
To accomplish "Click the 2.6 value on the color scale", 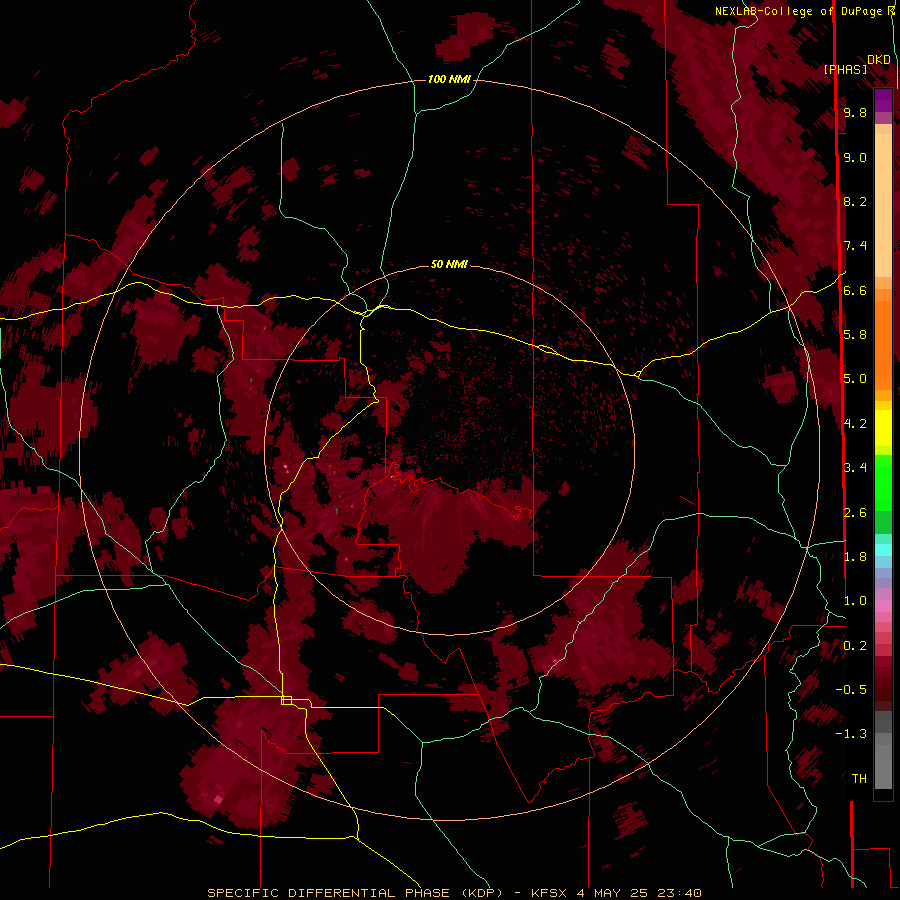I will [x=855, y=513].
